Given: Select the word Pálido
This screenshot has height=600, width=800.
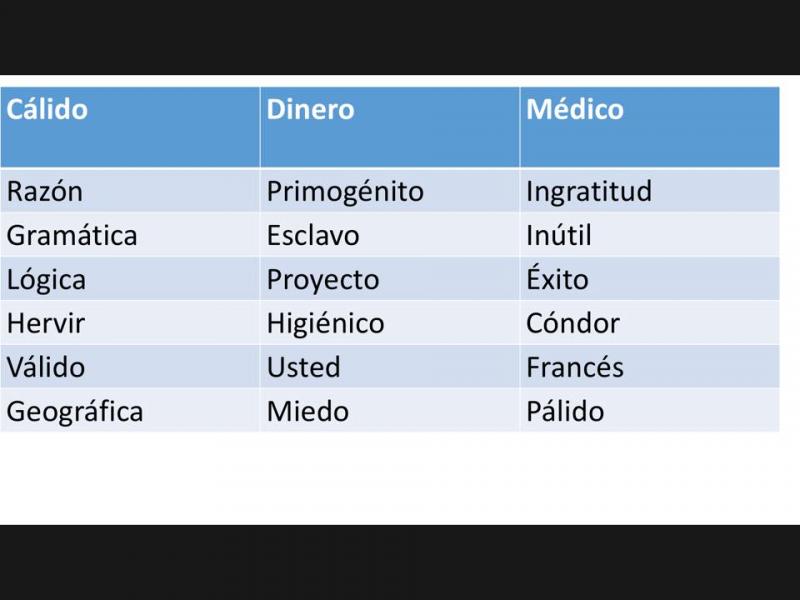Looking at the screenshot, I should [x=565, y=411].
